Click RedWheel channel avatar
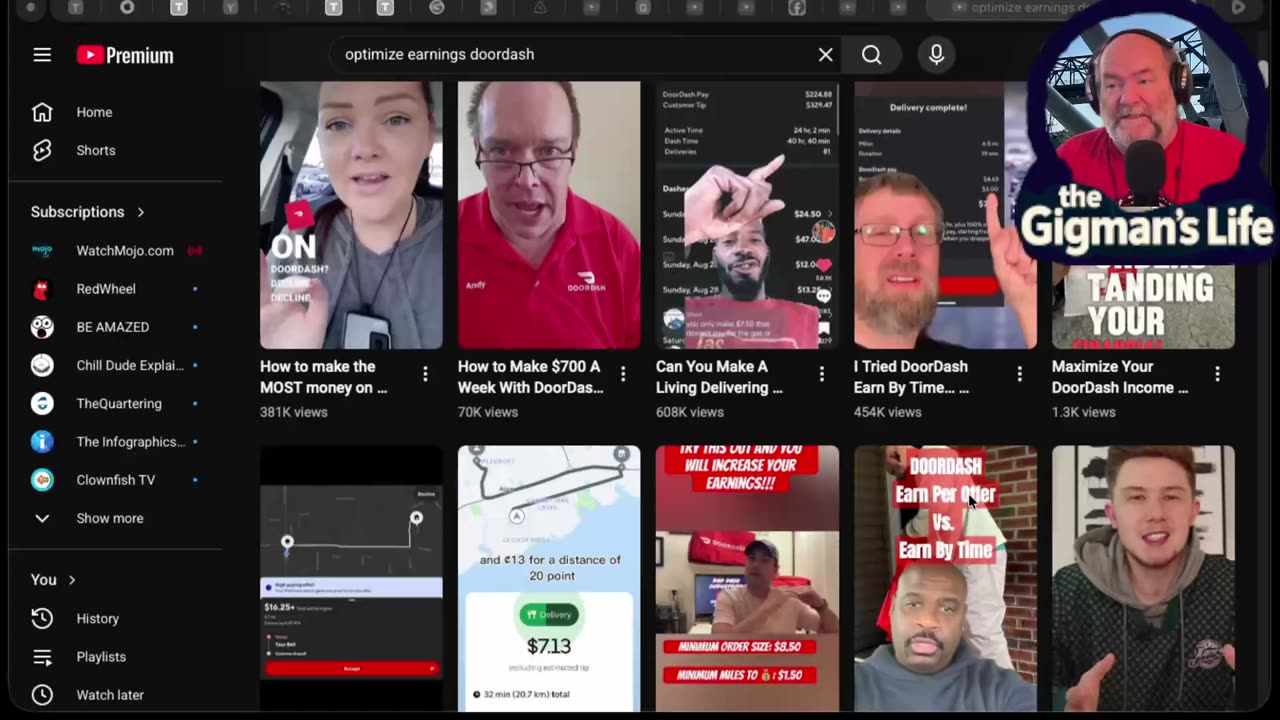 tap(42, 289)
